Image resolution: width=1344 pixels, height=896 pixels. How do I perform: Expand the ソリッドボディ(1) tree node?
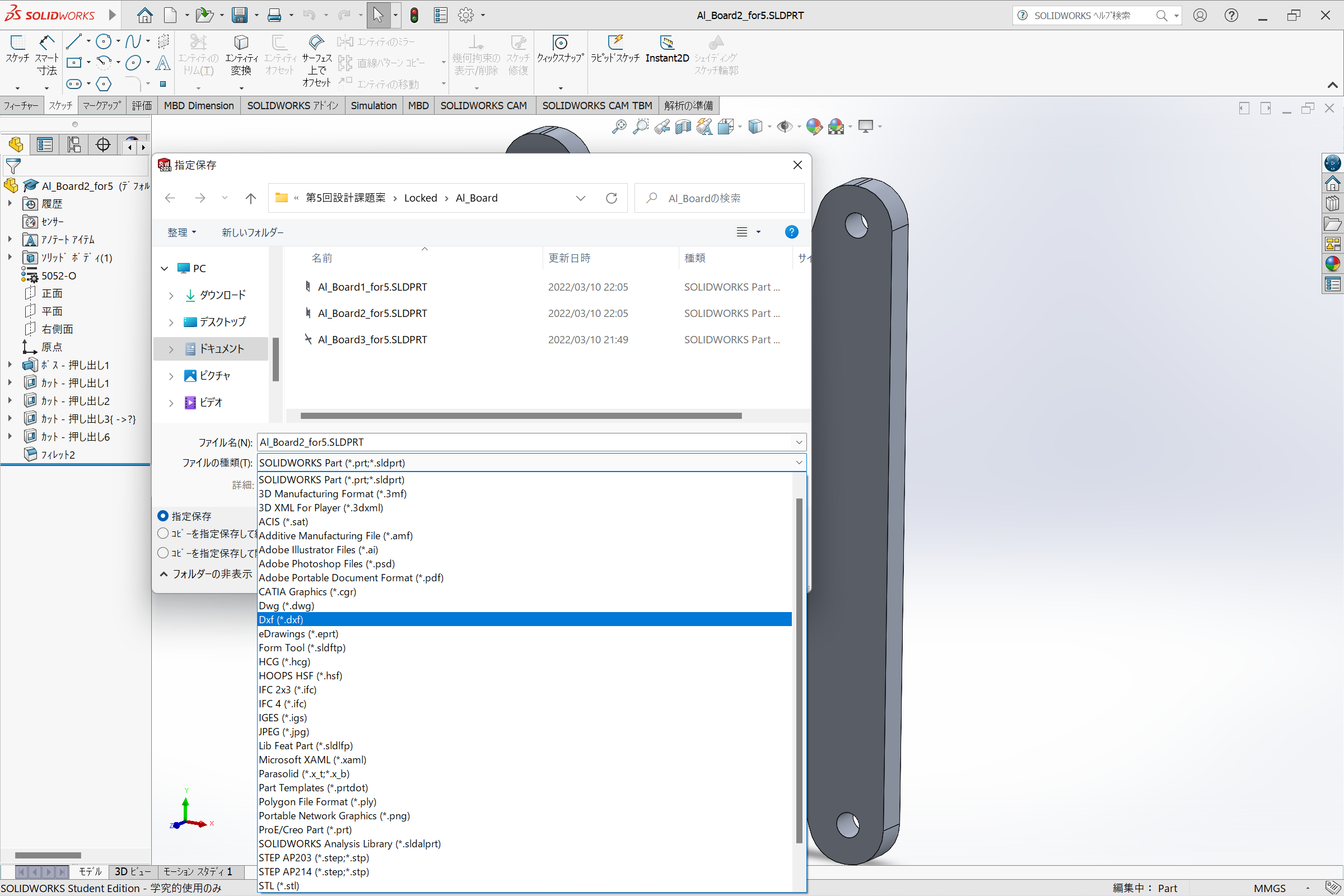pyautogui.click(x=10, y=257)
